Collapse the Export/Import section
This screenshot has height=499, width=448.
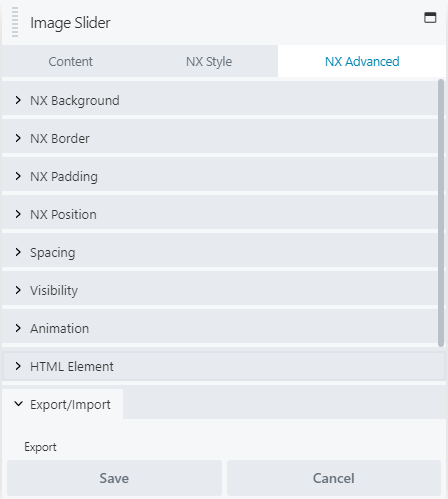63,404
